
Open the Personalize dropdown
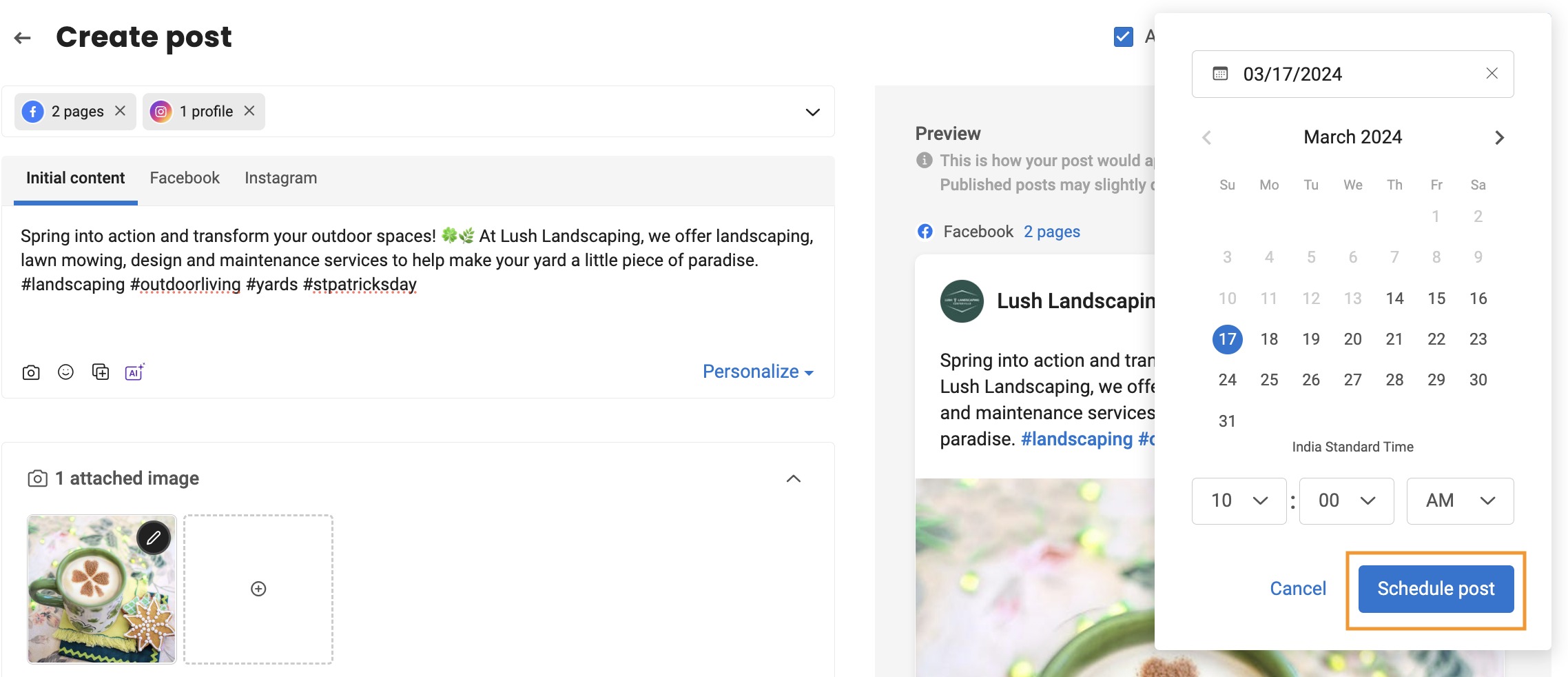coord(756,372)
